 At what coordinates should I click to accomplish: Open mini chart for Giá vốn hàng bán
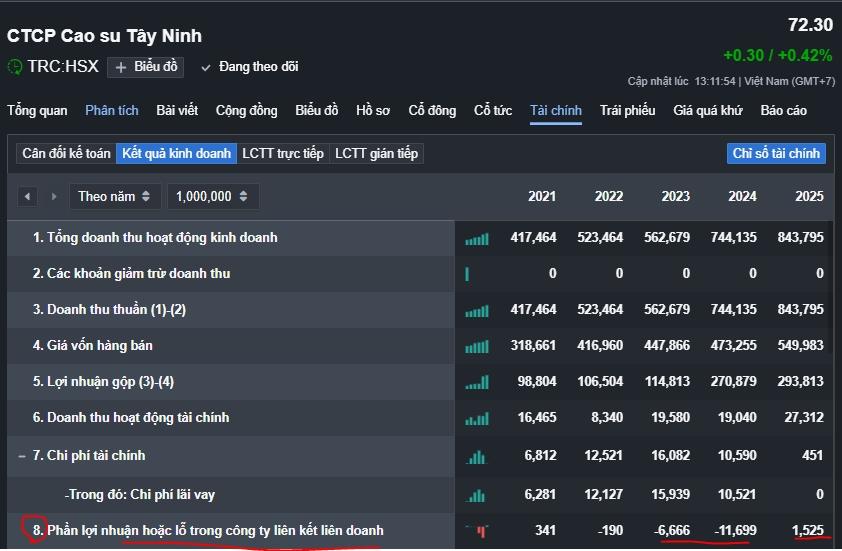tap(477, 346)
